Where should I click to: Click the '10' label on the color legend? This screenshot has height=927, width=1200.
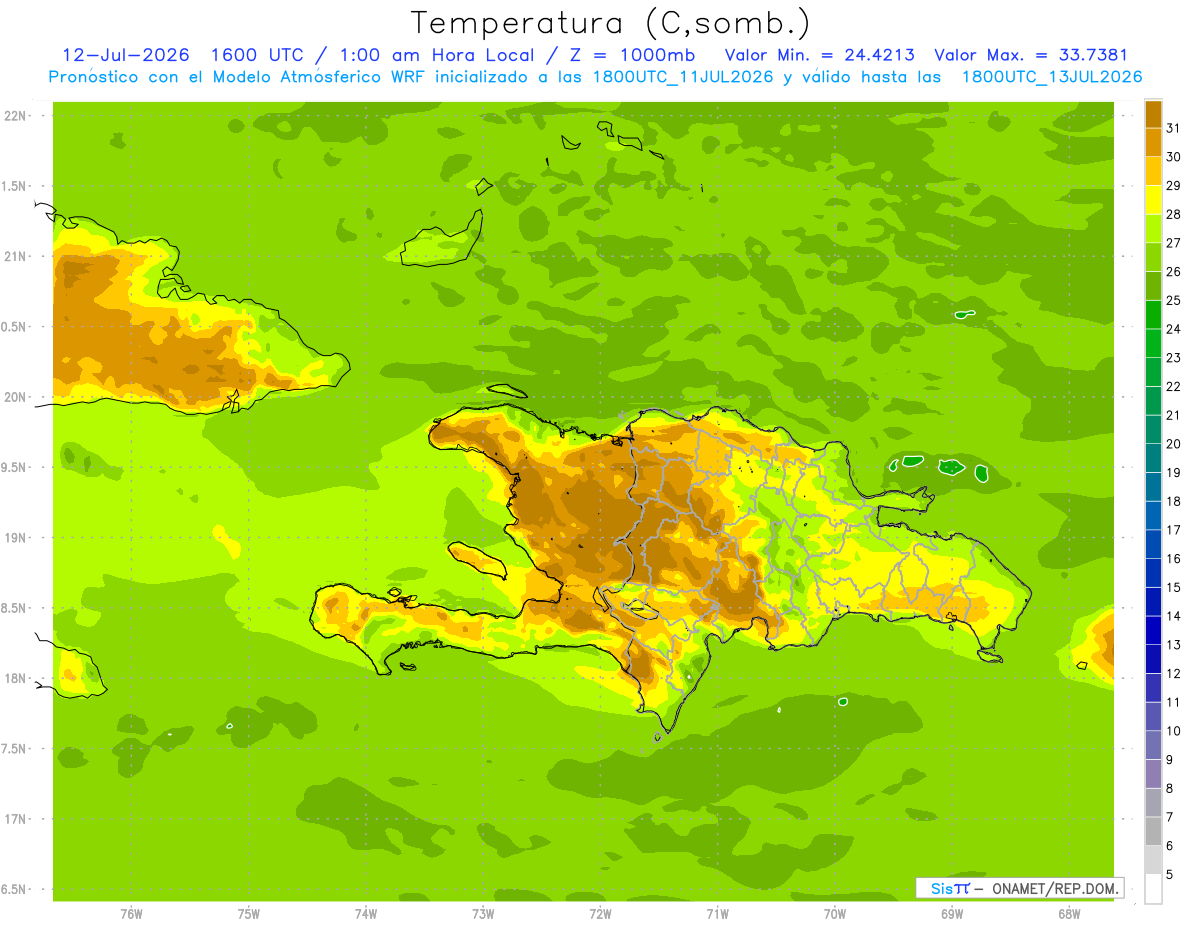coord(1174,731)
